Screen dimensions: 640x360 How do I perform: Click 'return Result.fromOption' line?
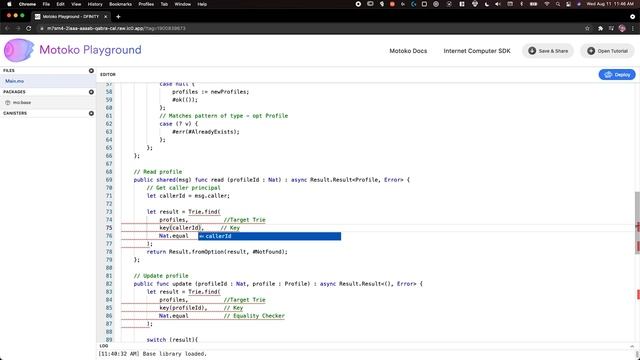point(217,252)
